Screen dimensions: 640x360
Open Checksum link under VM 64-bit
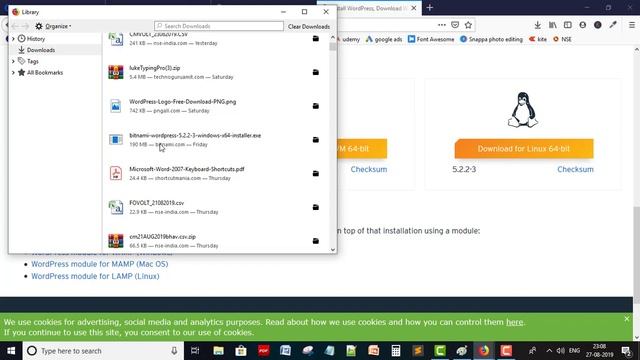[x=369, y=169]
